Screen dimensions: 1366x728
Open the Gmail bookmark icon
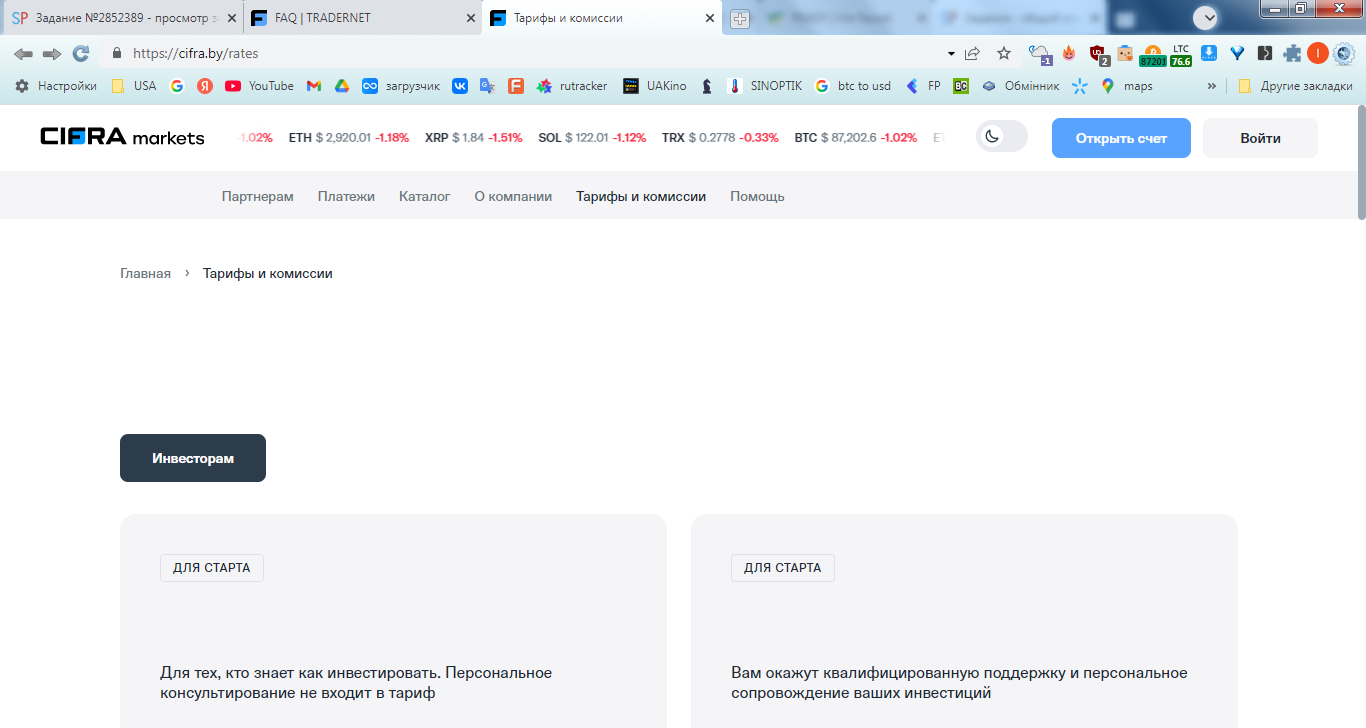(x=314, y=86)
